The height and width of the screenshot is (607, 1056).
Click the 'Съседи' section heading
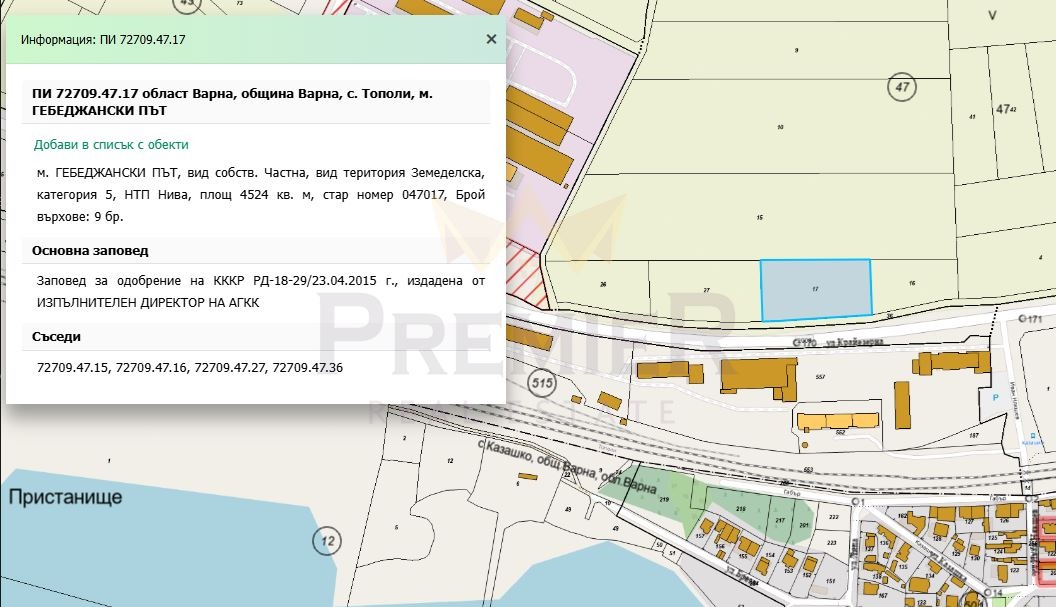point(57,337)
